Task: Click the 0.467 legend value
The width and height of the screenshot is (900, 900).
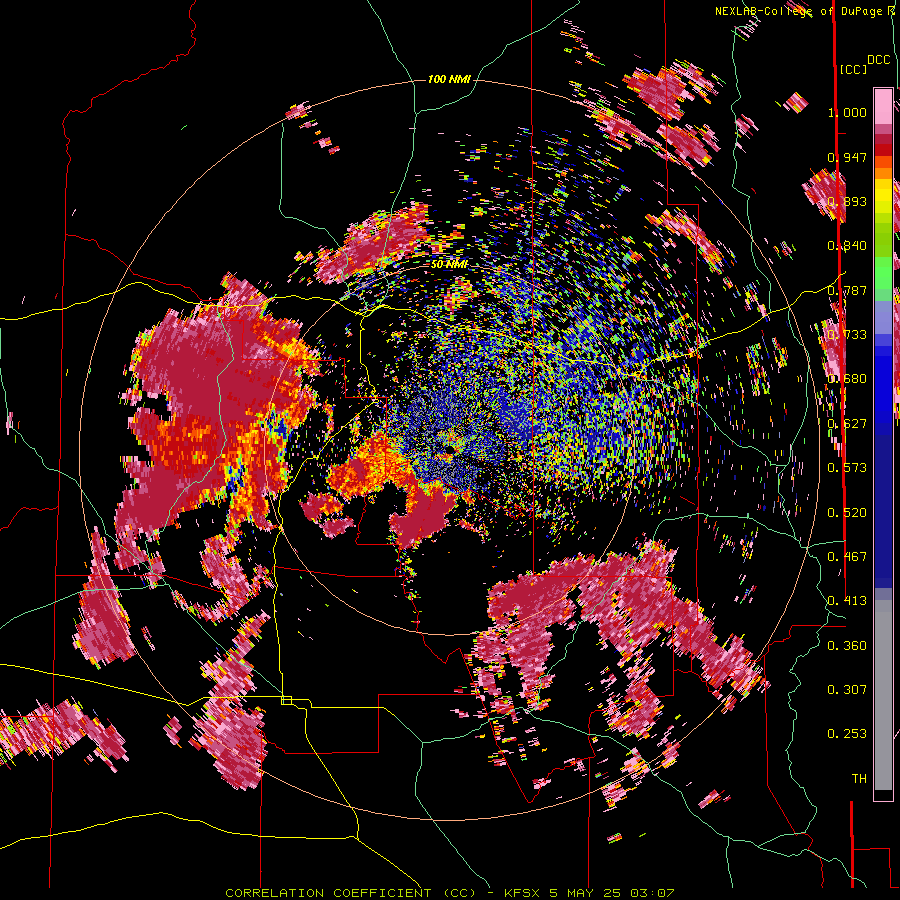Action: click(847, 557)
